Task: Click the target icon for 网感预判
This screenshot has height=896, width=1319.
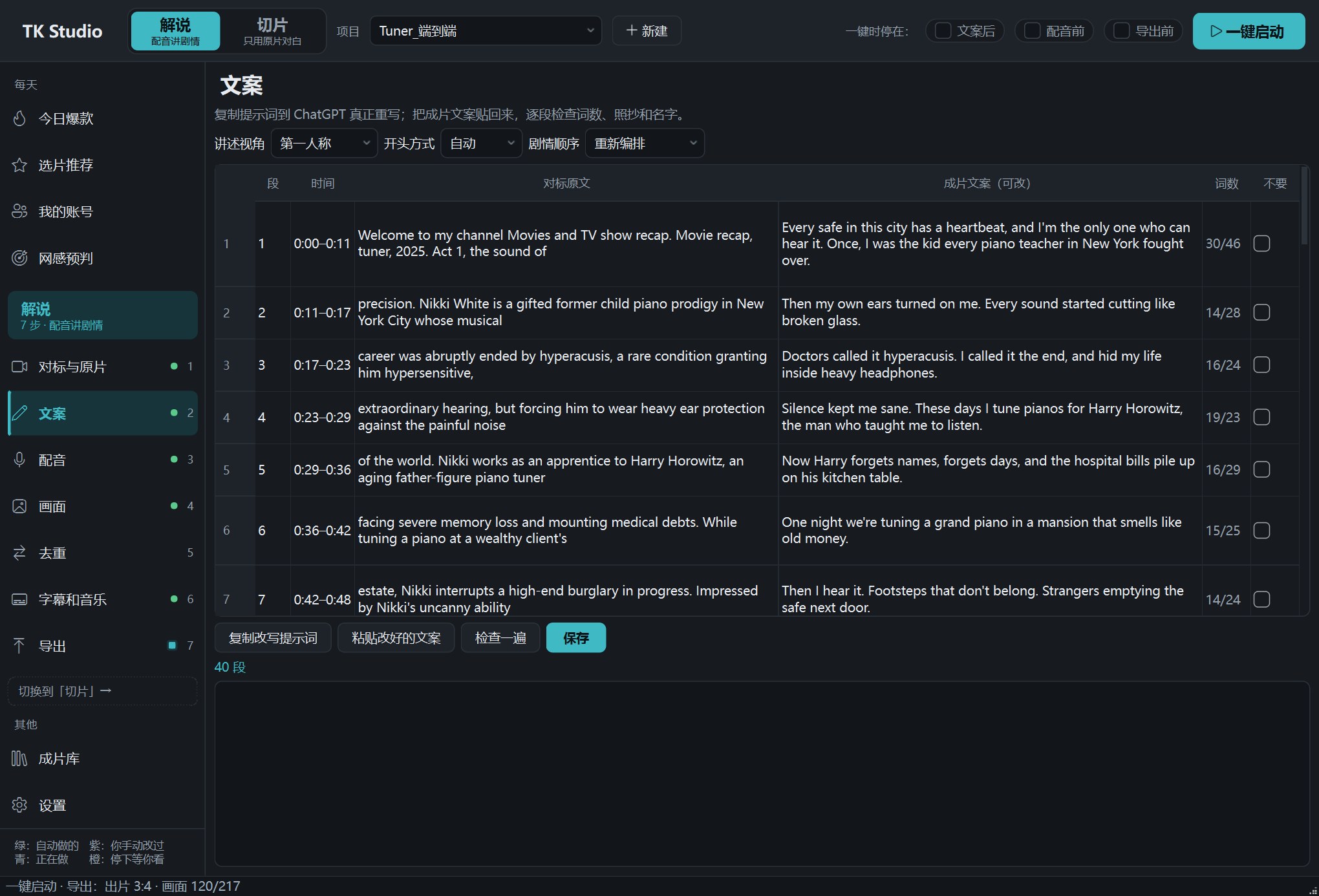Action: (19, 258)
